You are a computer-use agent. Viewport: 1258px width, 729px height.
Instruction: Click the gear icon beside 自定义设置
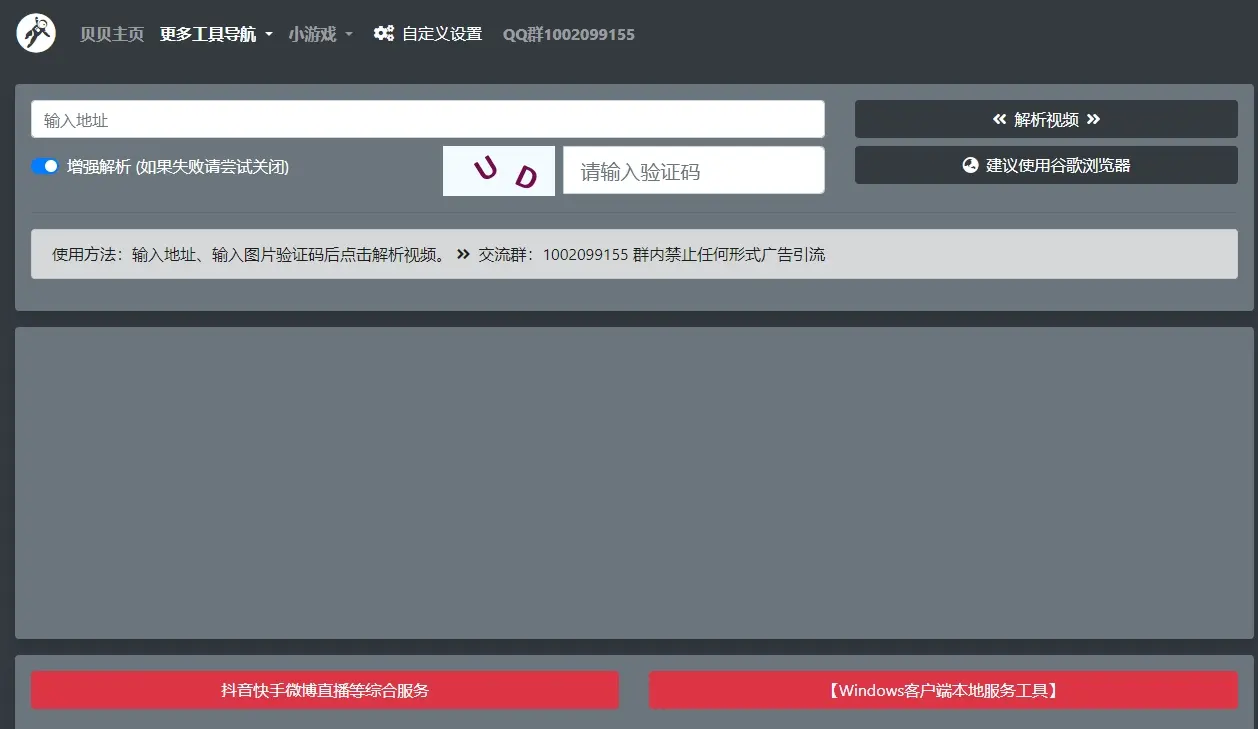pyautogui.click(x=384, y=33)
